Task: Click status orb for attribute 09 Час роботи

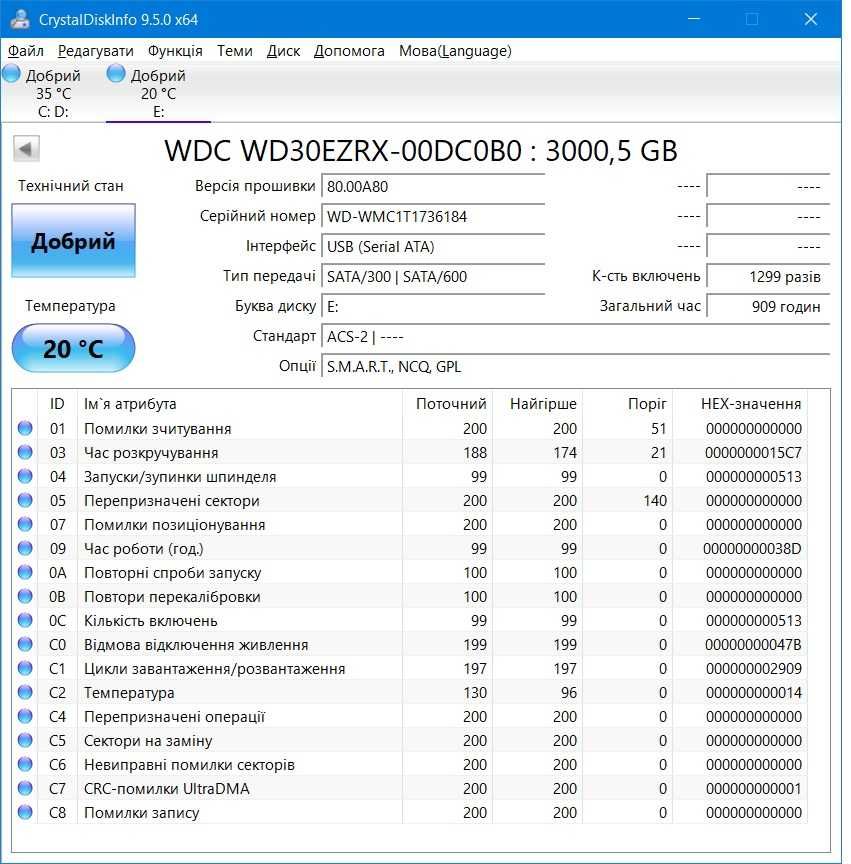Action: [x=25, y=548]
